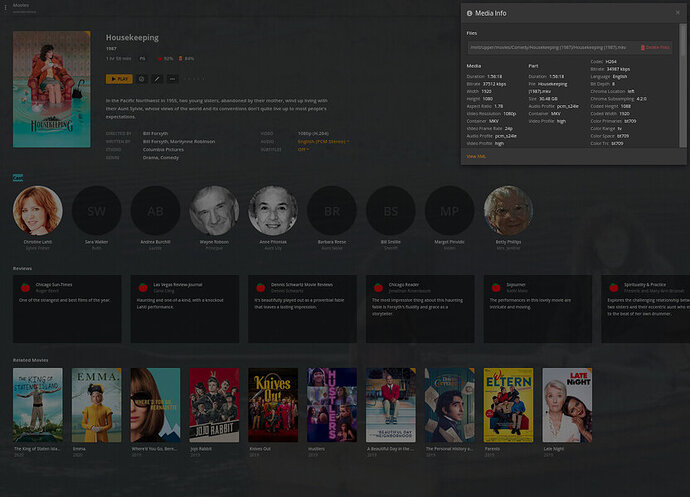Open the Chicago Sun-Times review card
Image resolution: width=690 pixels, height=497 pixels.
click(67, 309)
